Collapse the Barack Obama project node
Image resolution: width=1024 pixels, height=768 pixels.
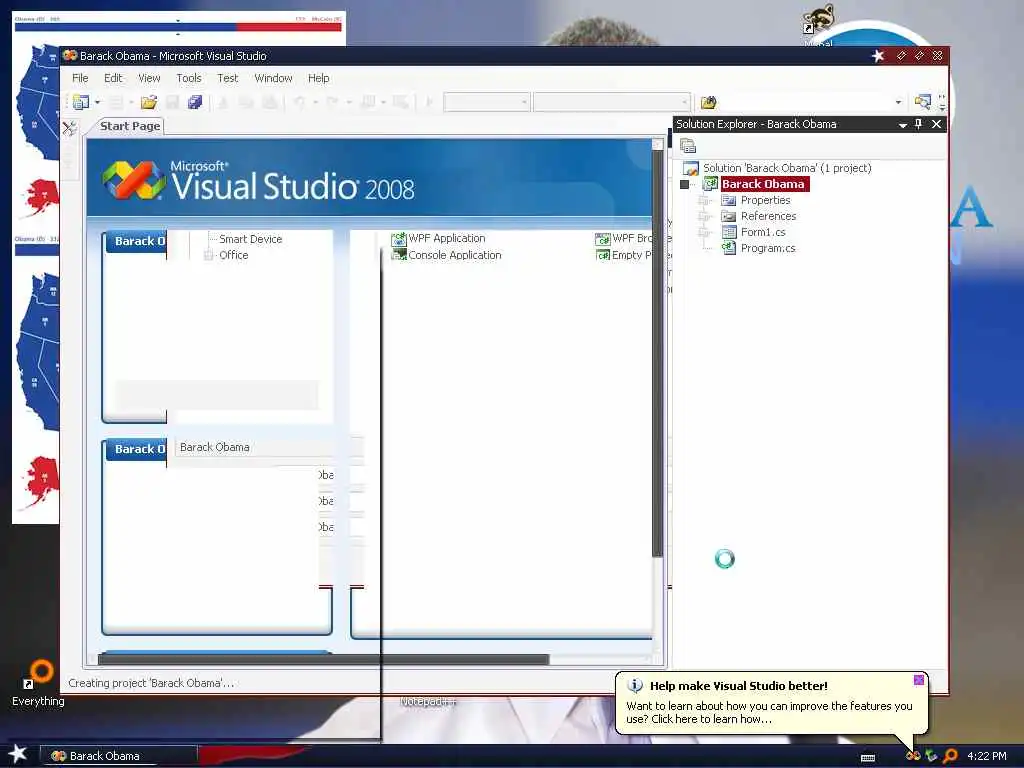coord(684,185)
